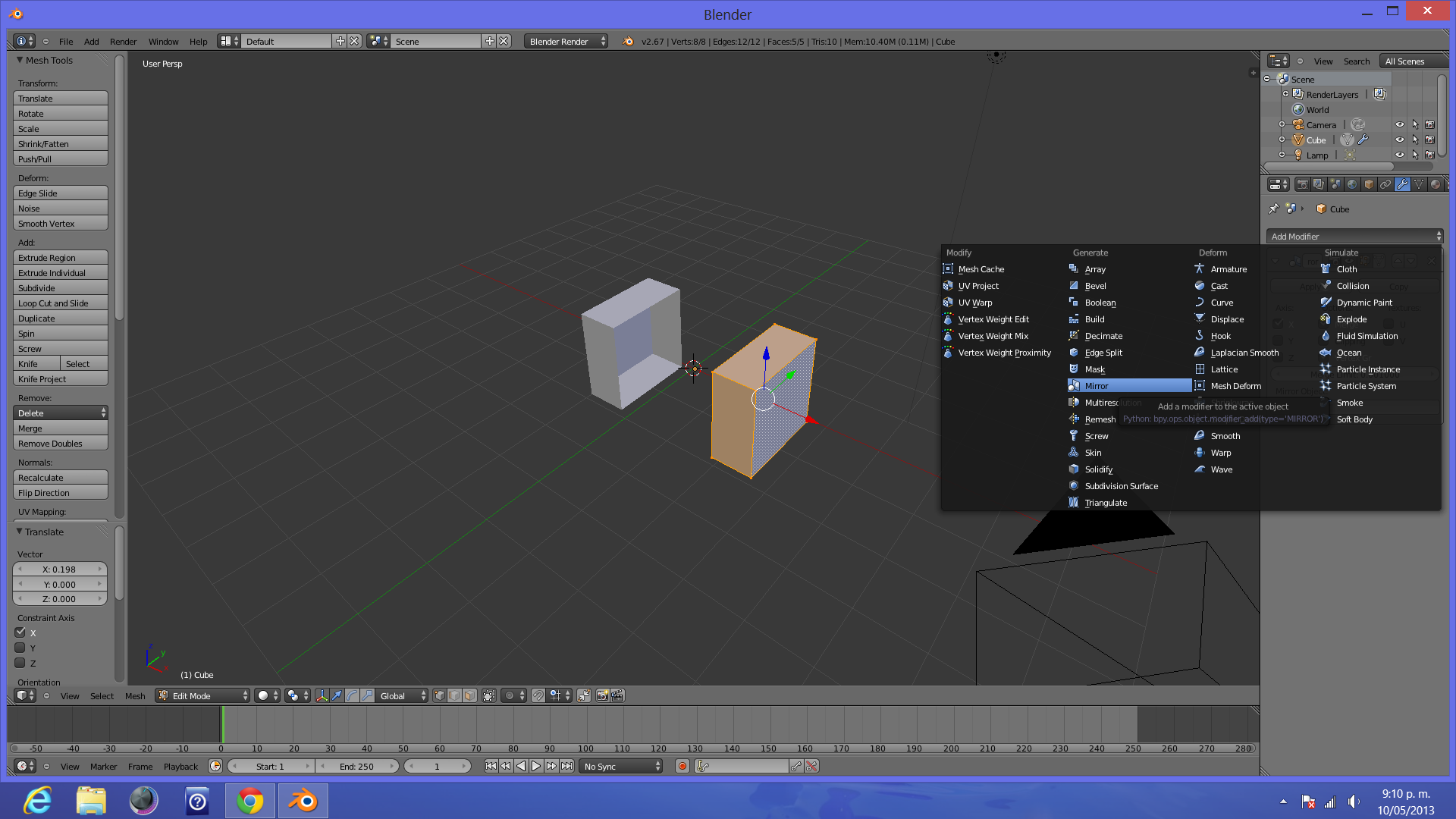The width and height of the screenshot is (1456, 819).
Task: Click the play animation button in timeline
Action: click(x=536, y=766)
